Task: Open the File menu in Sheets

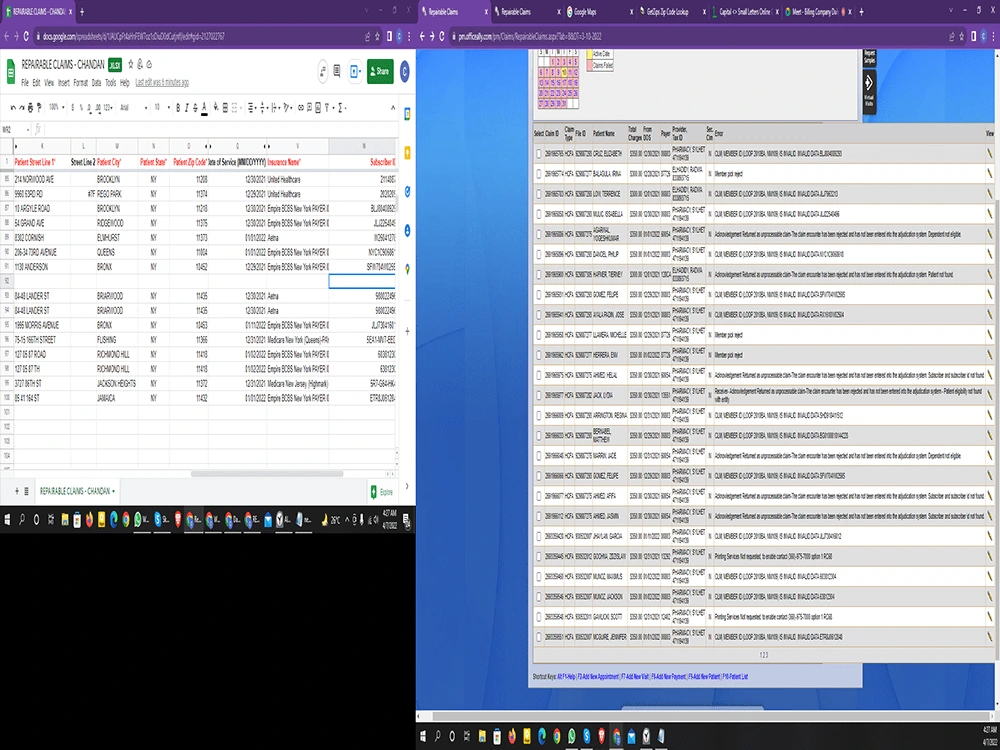Action: pos(25,83)
